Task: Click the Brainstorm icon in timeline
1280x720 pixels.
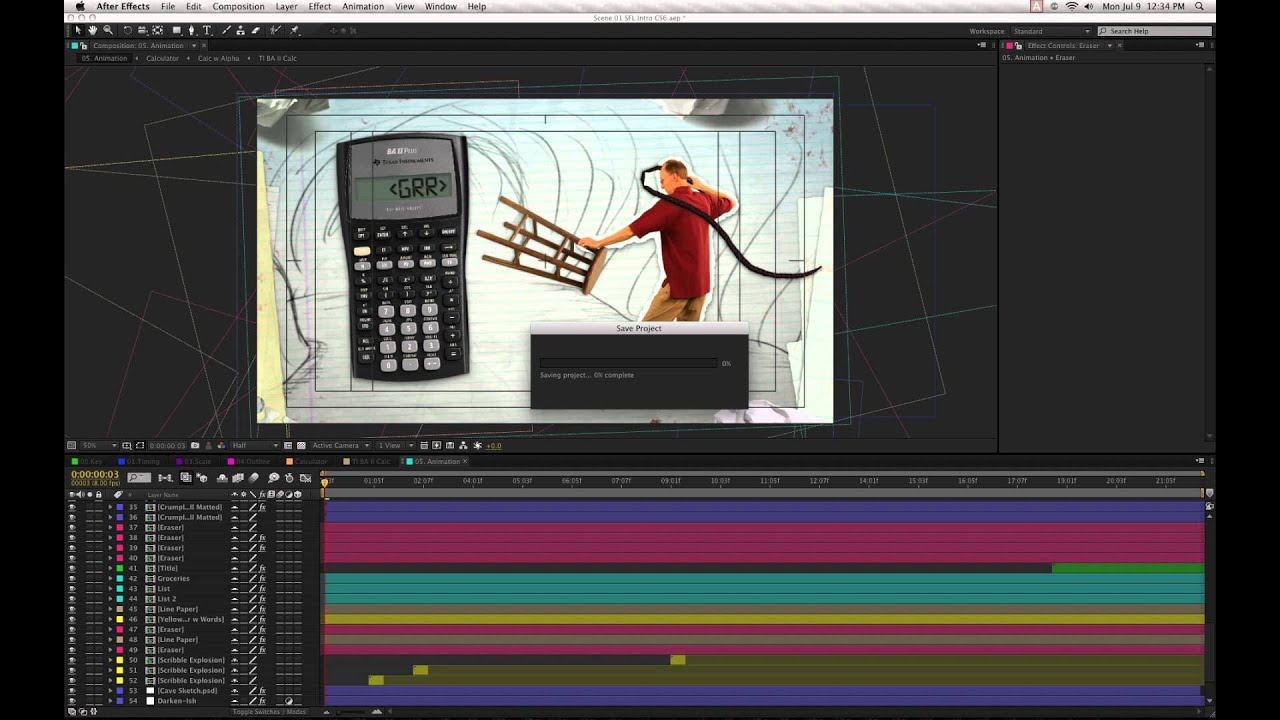Action: (x=274, y=478)
